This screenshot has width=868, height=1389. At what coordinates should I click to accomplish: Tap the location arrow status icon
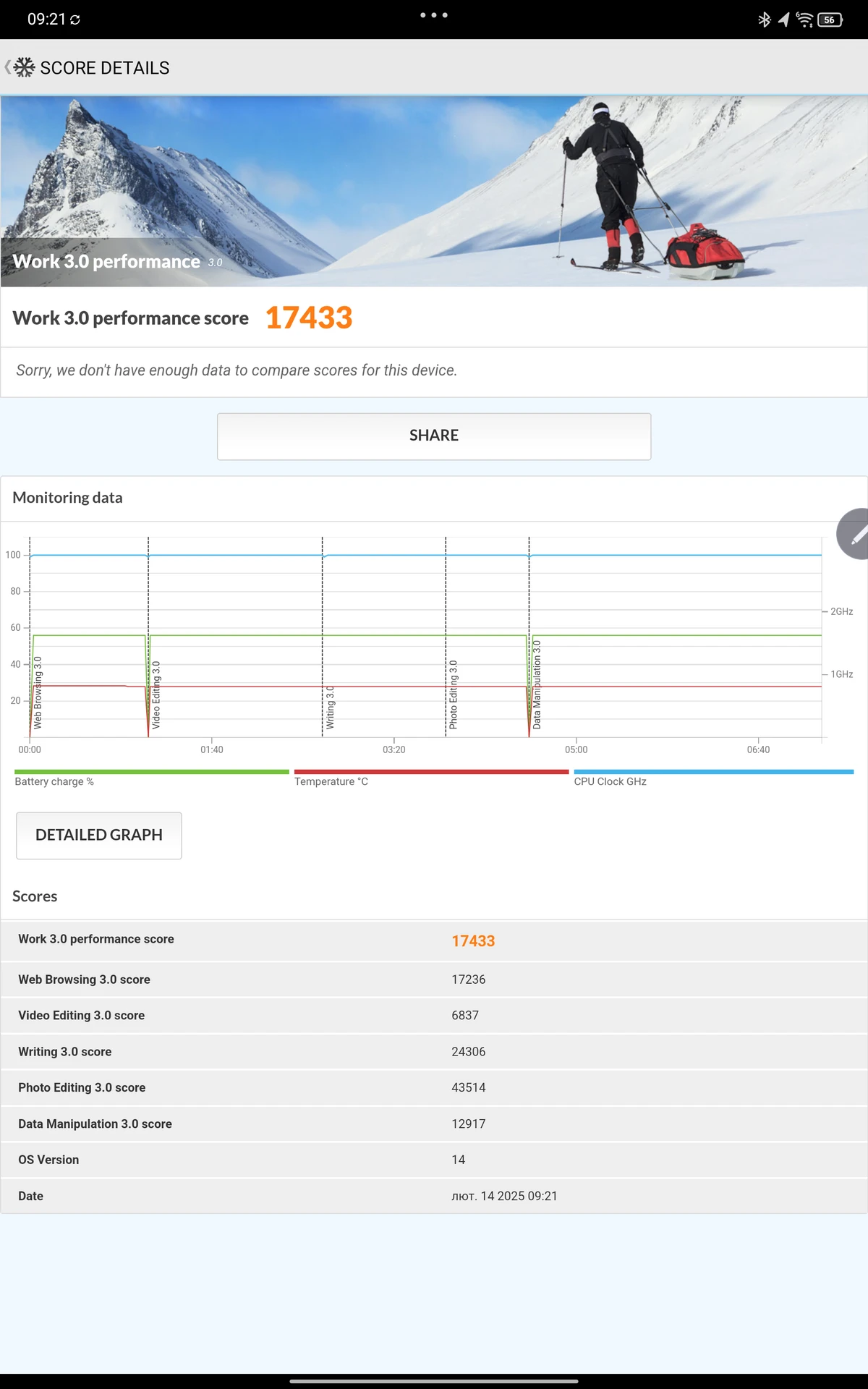[783, 20]
